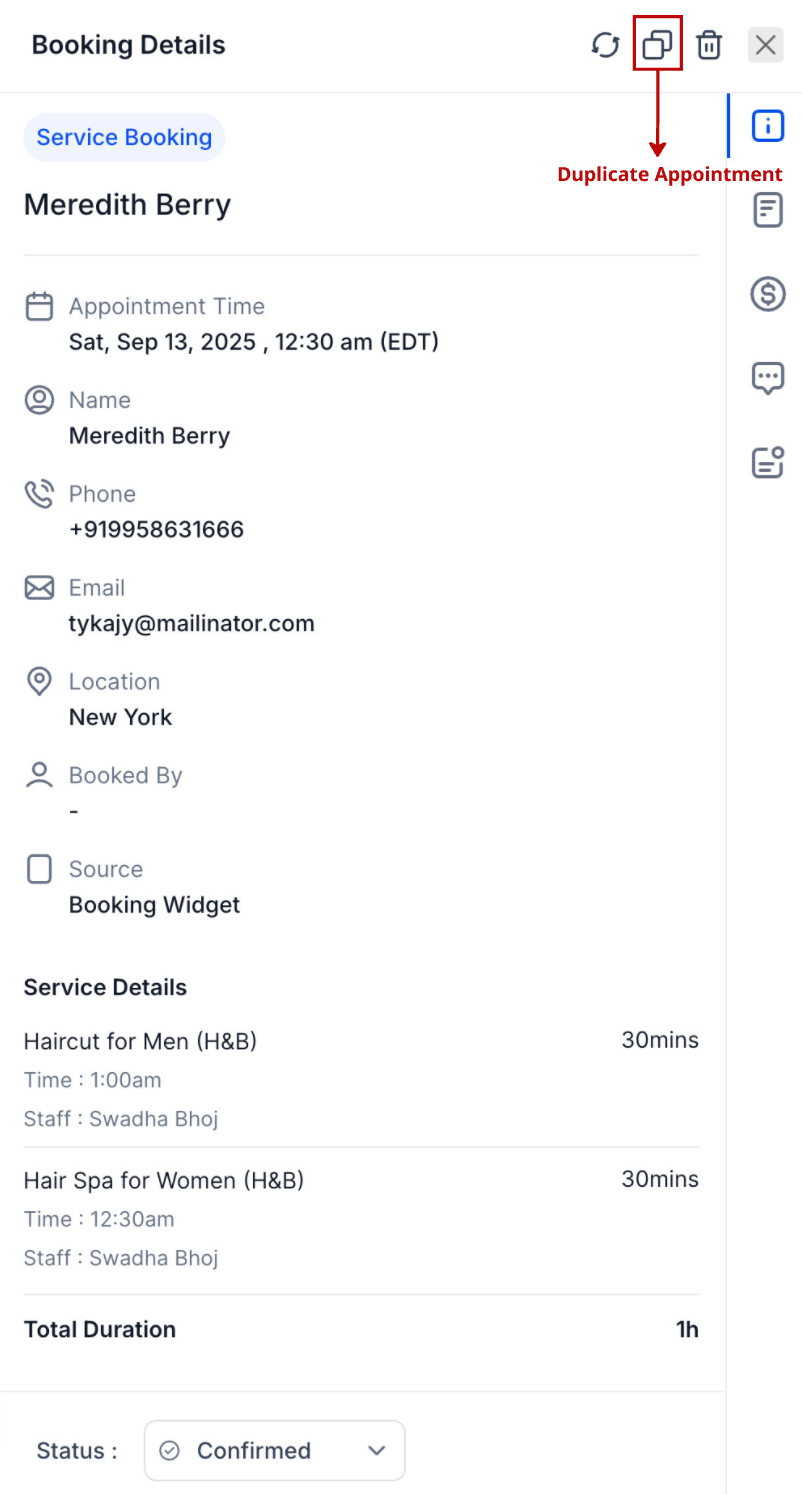Open the notes document sidebar icon
This screenshot has height=1494, width=802.
768,210
